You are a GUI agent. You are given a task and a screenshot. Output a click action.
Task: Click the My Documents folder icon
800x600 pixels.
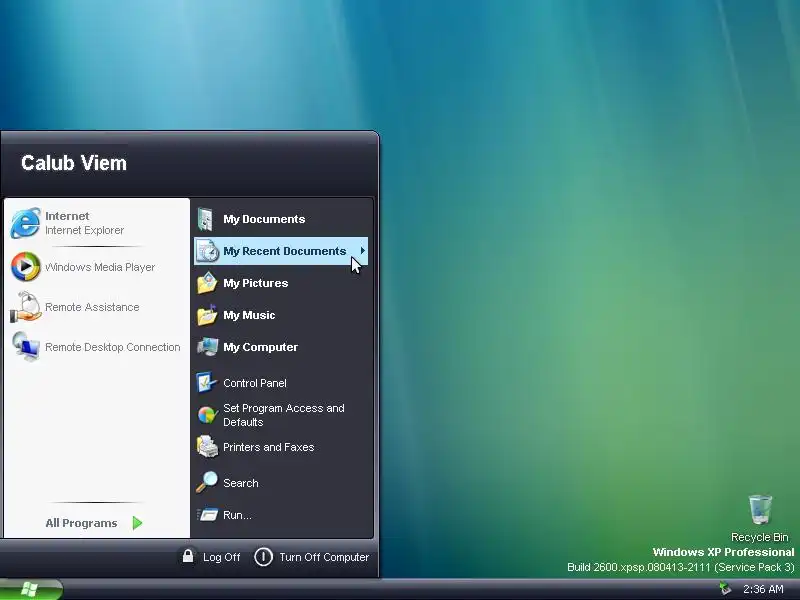(x=206, y=219)
